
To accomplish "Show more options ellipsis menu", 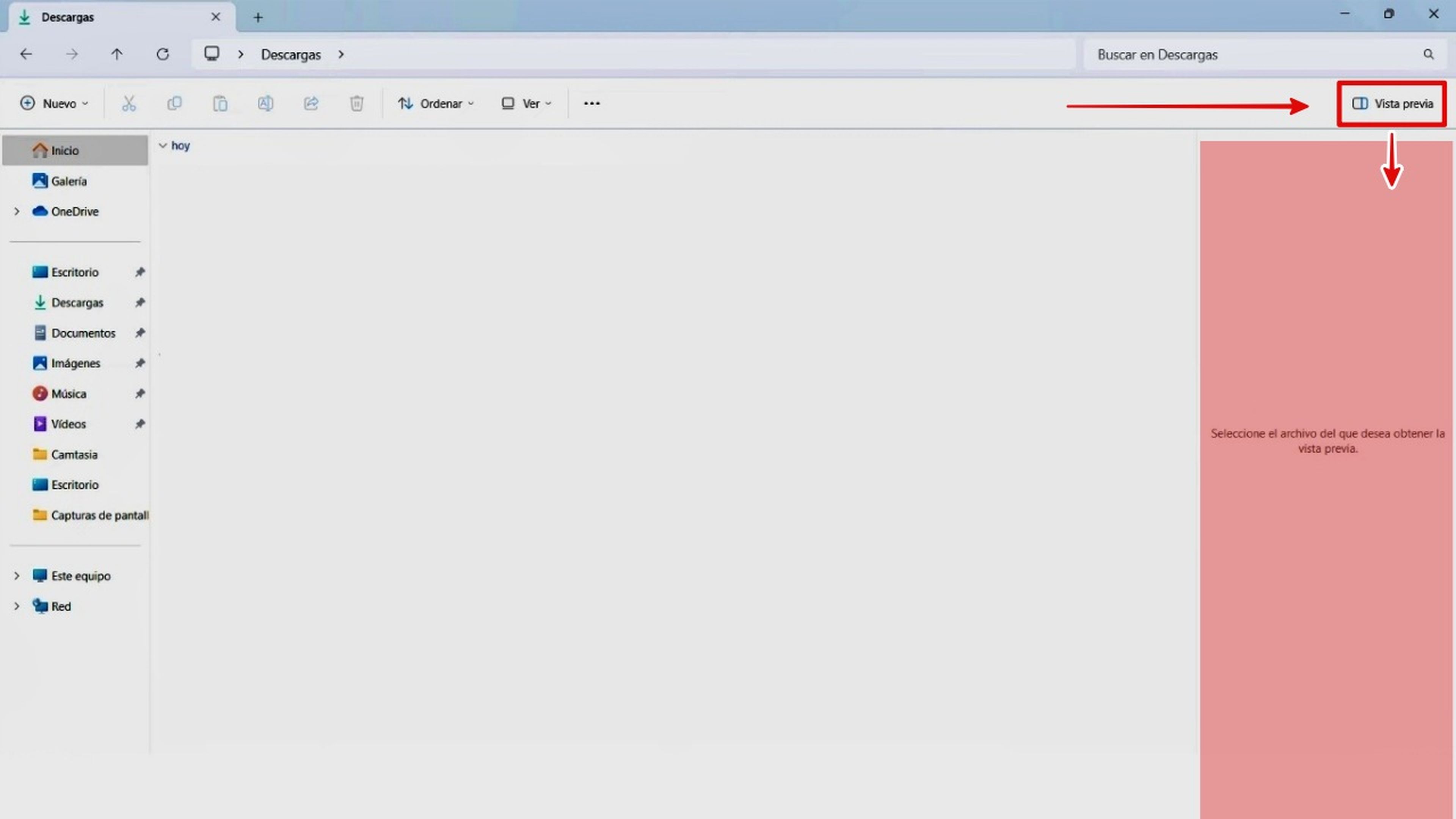I will point(592,104).
